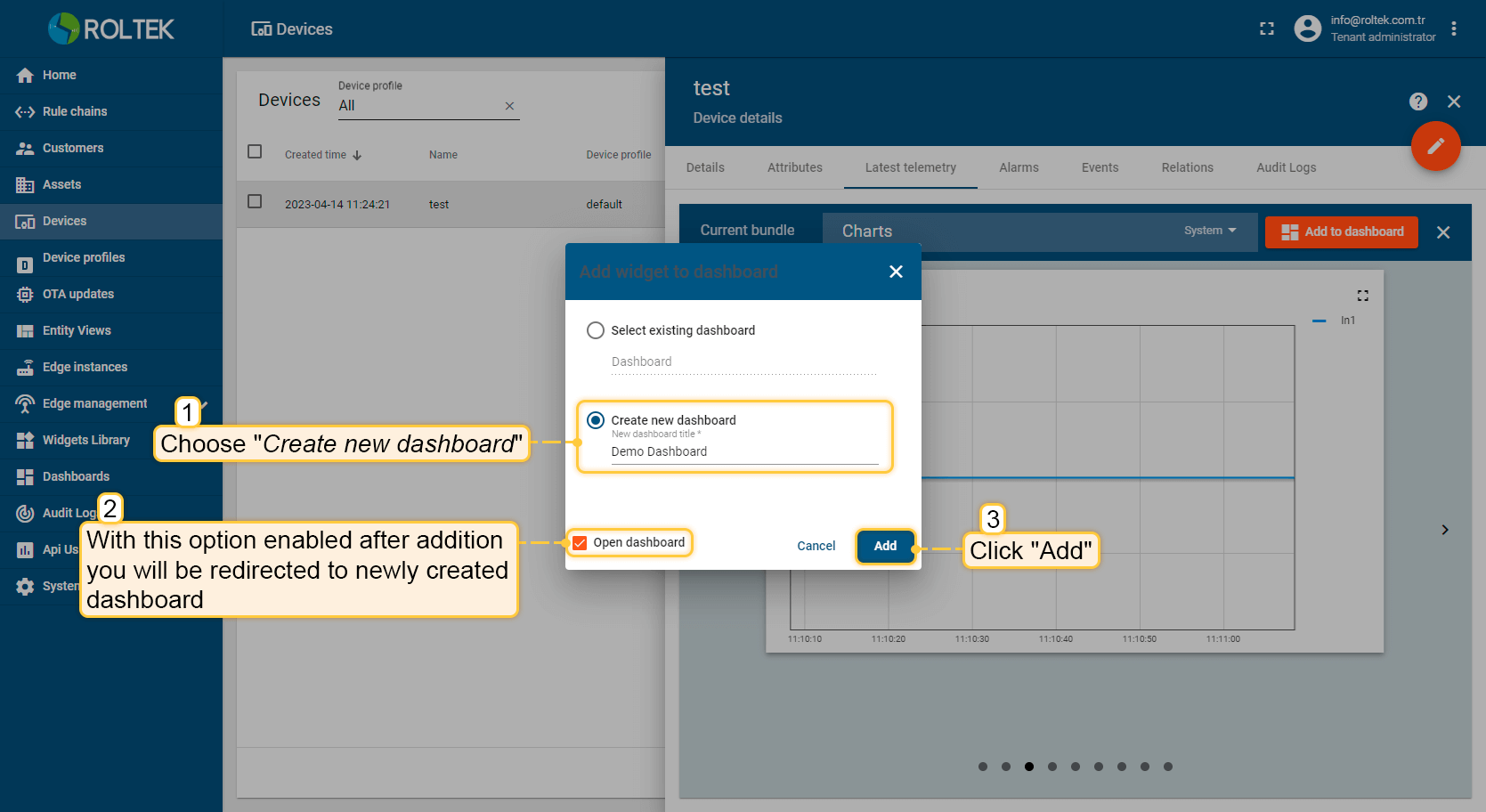Expand the chart widget to fullscreen
This screenshot has width=1486, height=812.
point(1362,296)
